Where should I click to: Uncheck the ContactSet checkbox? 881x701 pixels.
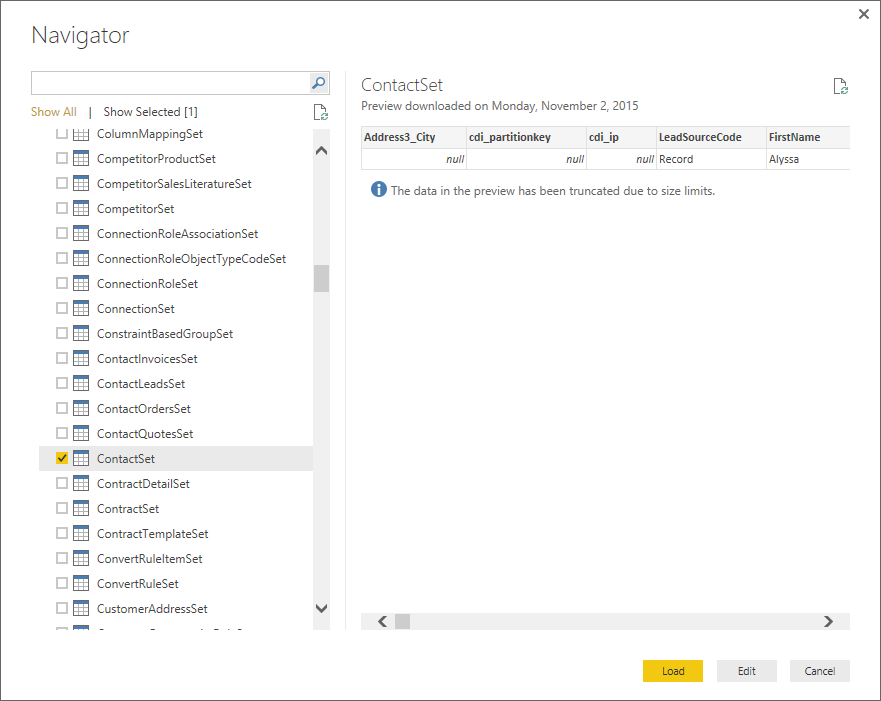point(62,459)
